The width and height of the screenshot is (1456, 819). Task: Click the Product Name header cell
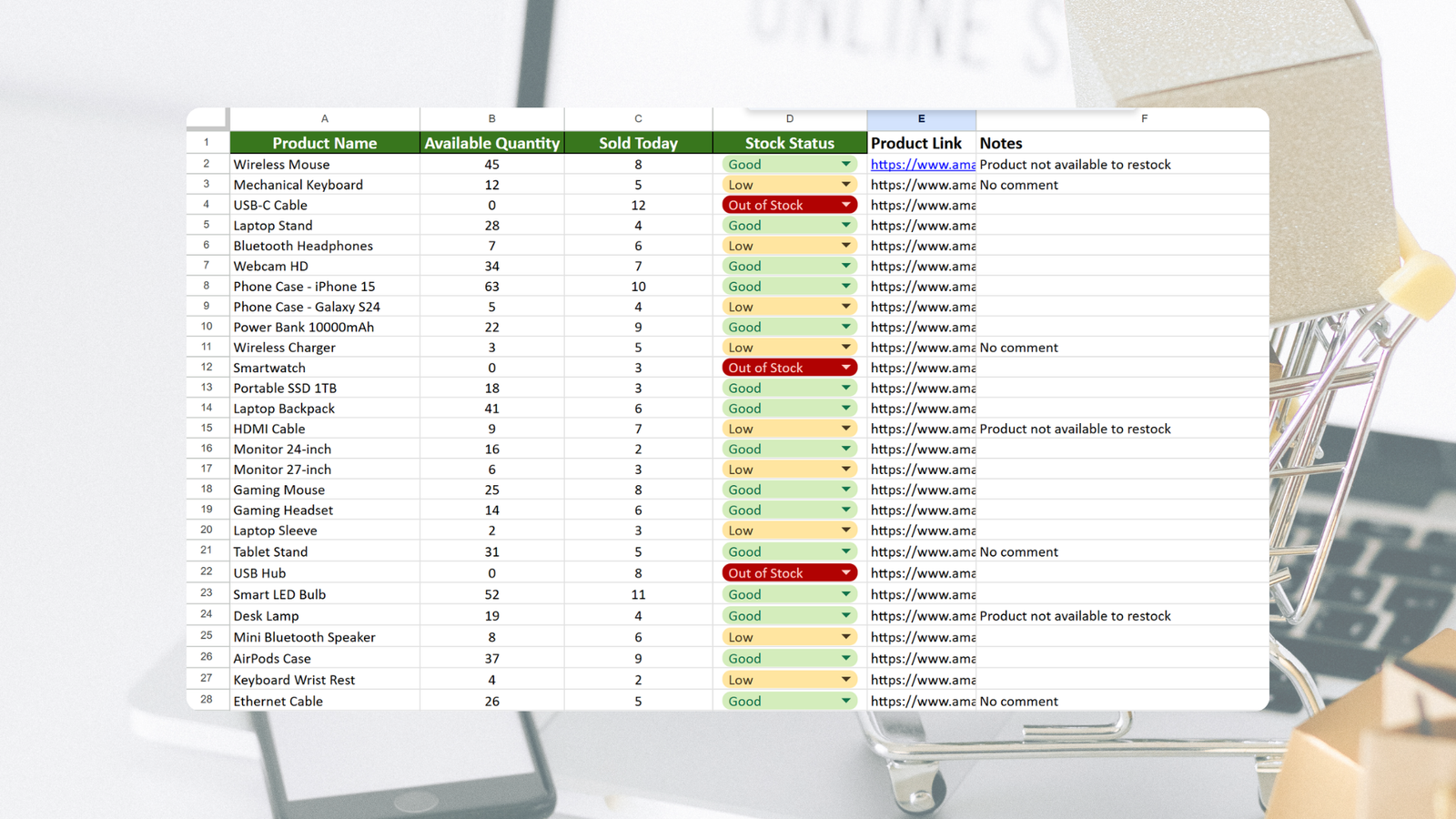click(325, 143)
